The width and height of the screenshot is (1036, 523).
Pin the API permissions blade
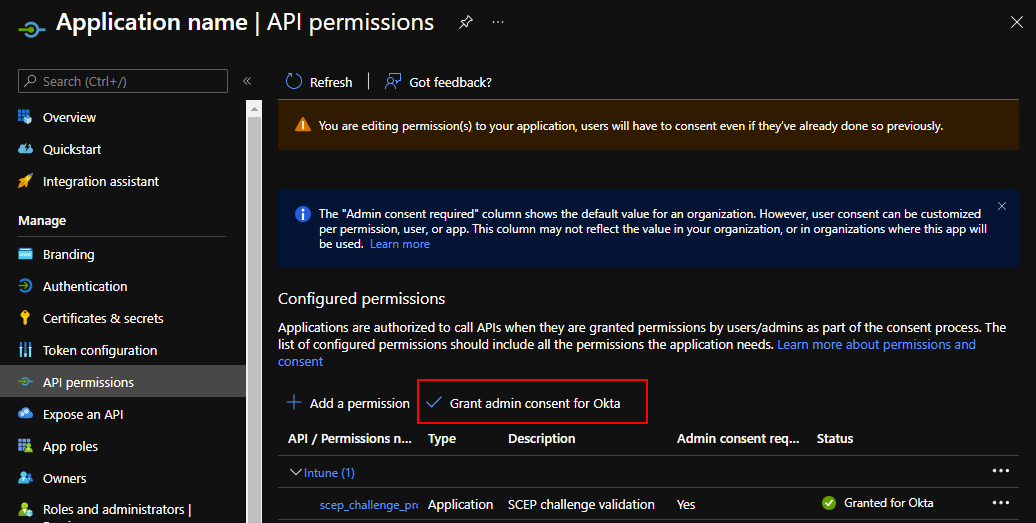[x=466, y=22]
